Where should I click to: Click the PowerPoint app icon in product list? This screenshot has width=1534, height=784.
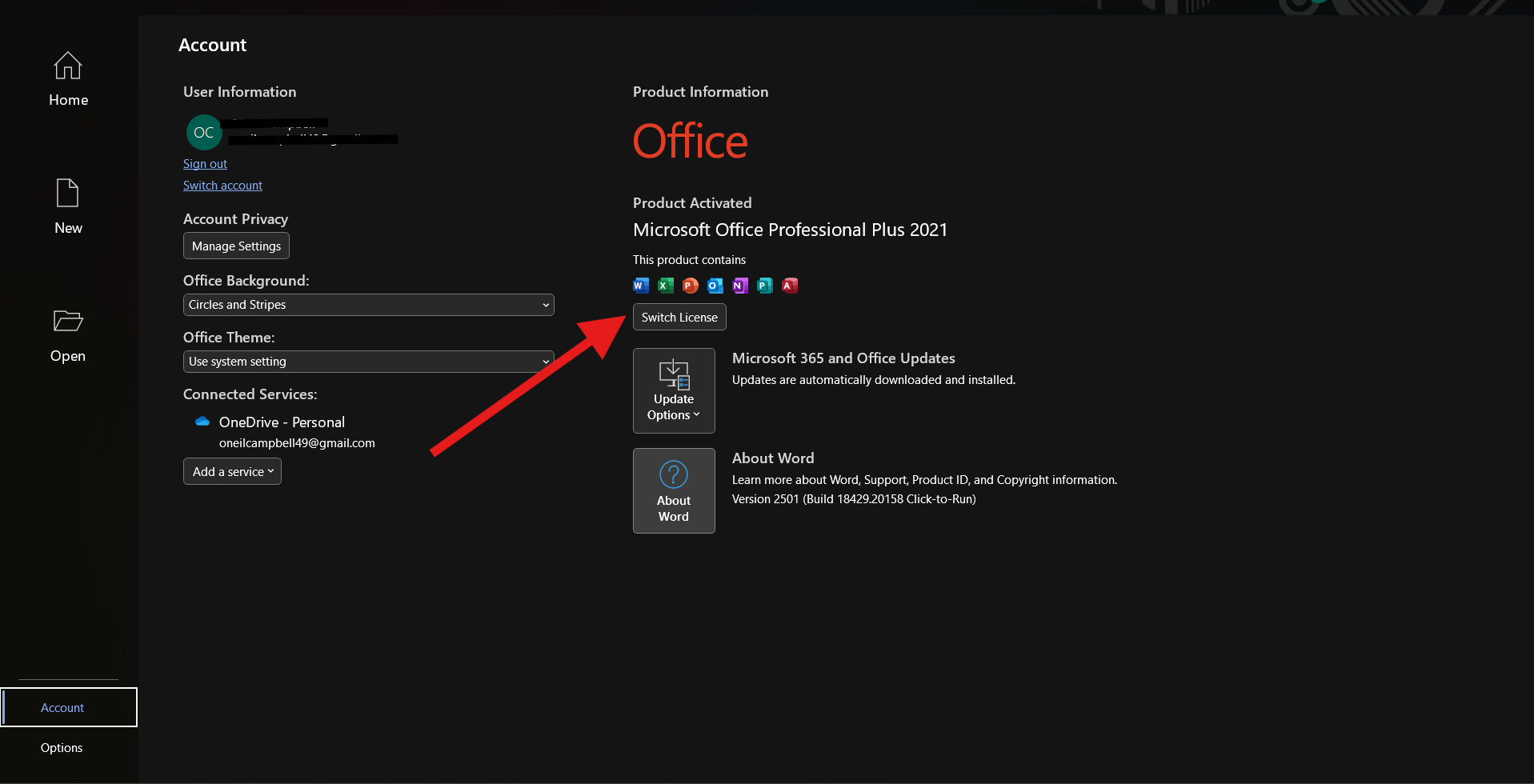click(x=691, y=286)
